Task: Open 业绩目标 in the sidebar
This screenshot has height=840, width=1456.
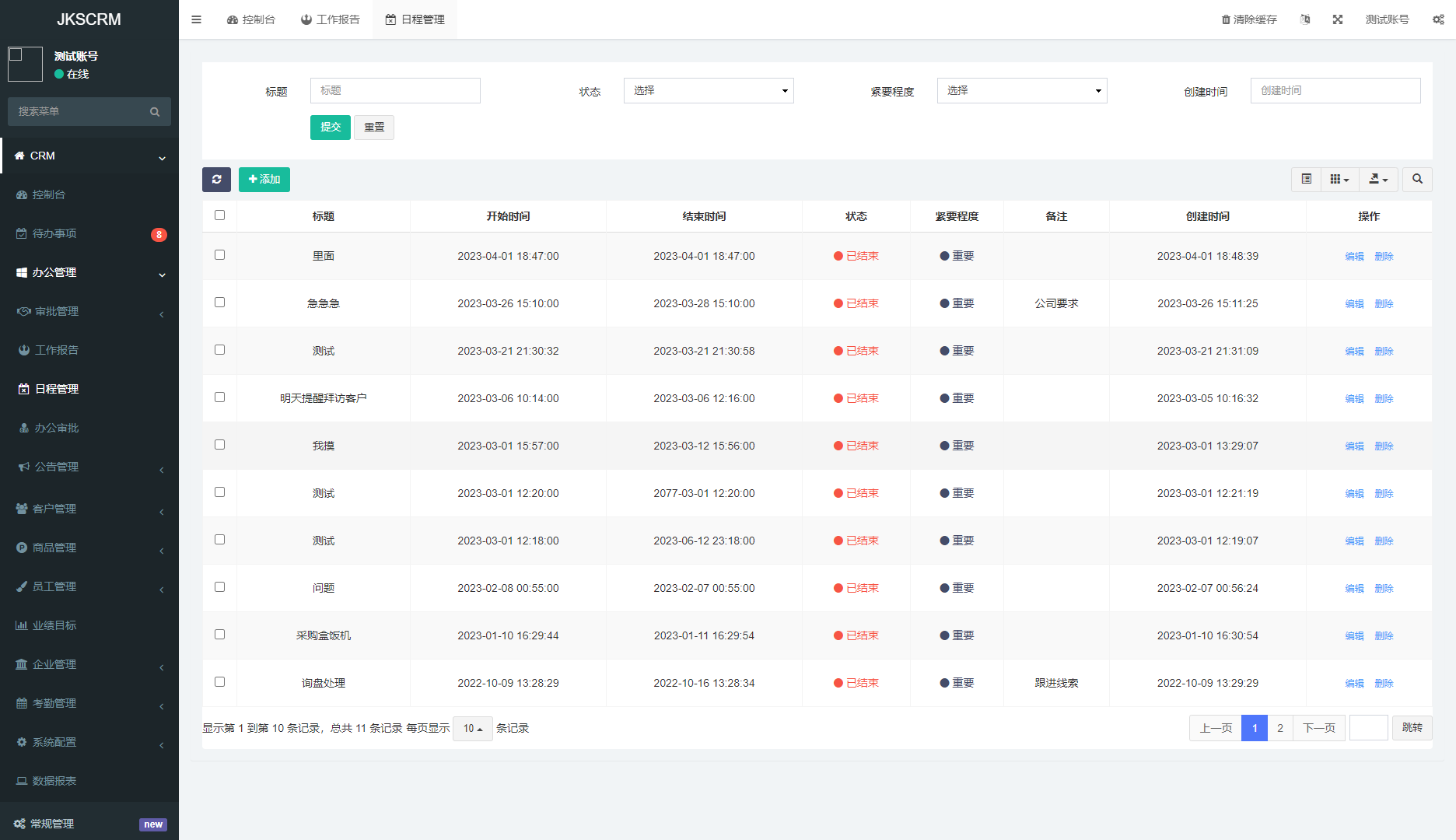Action: pyautogui.click(x=89, y=625)
